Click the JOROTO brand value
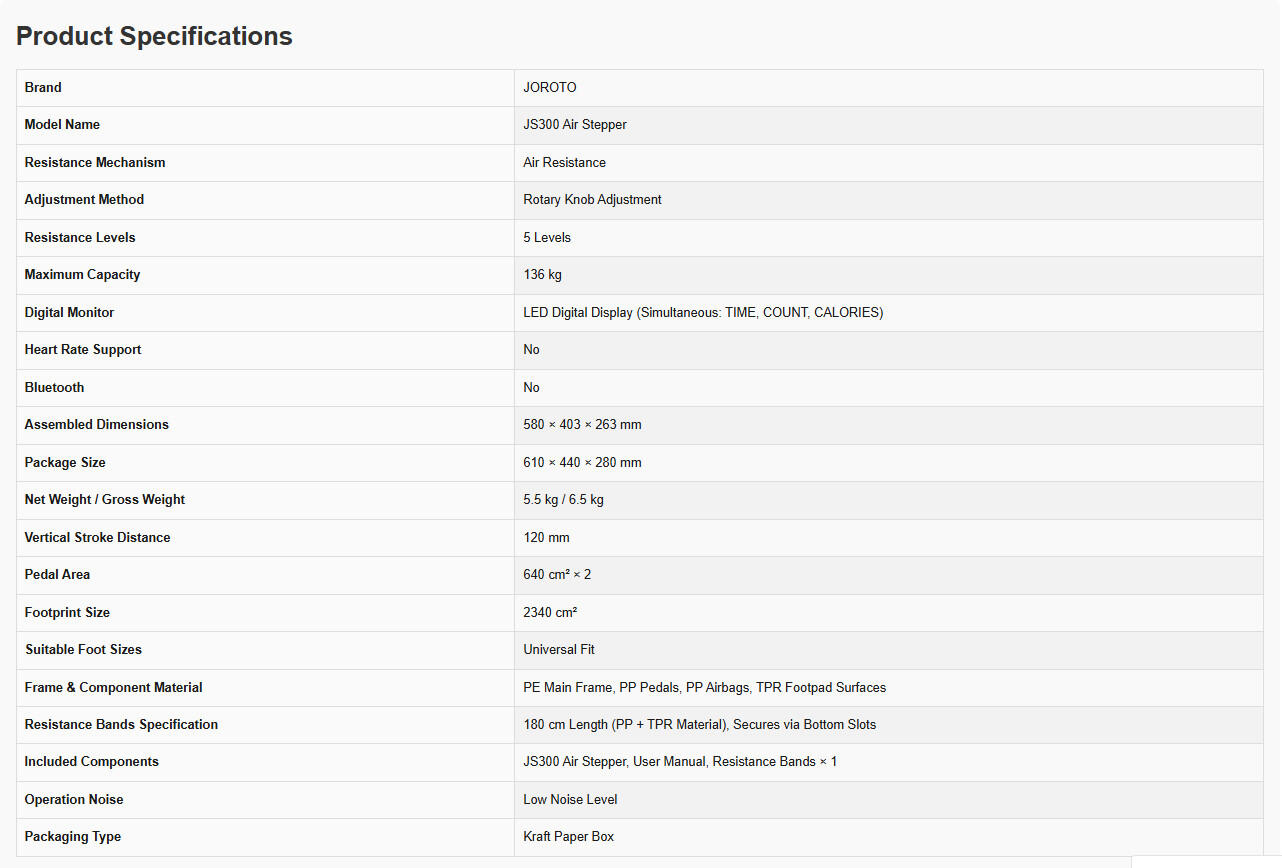The image size is (1282, 868). tap(550, 88)
